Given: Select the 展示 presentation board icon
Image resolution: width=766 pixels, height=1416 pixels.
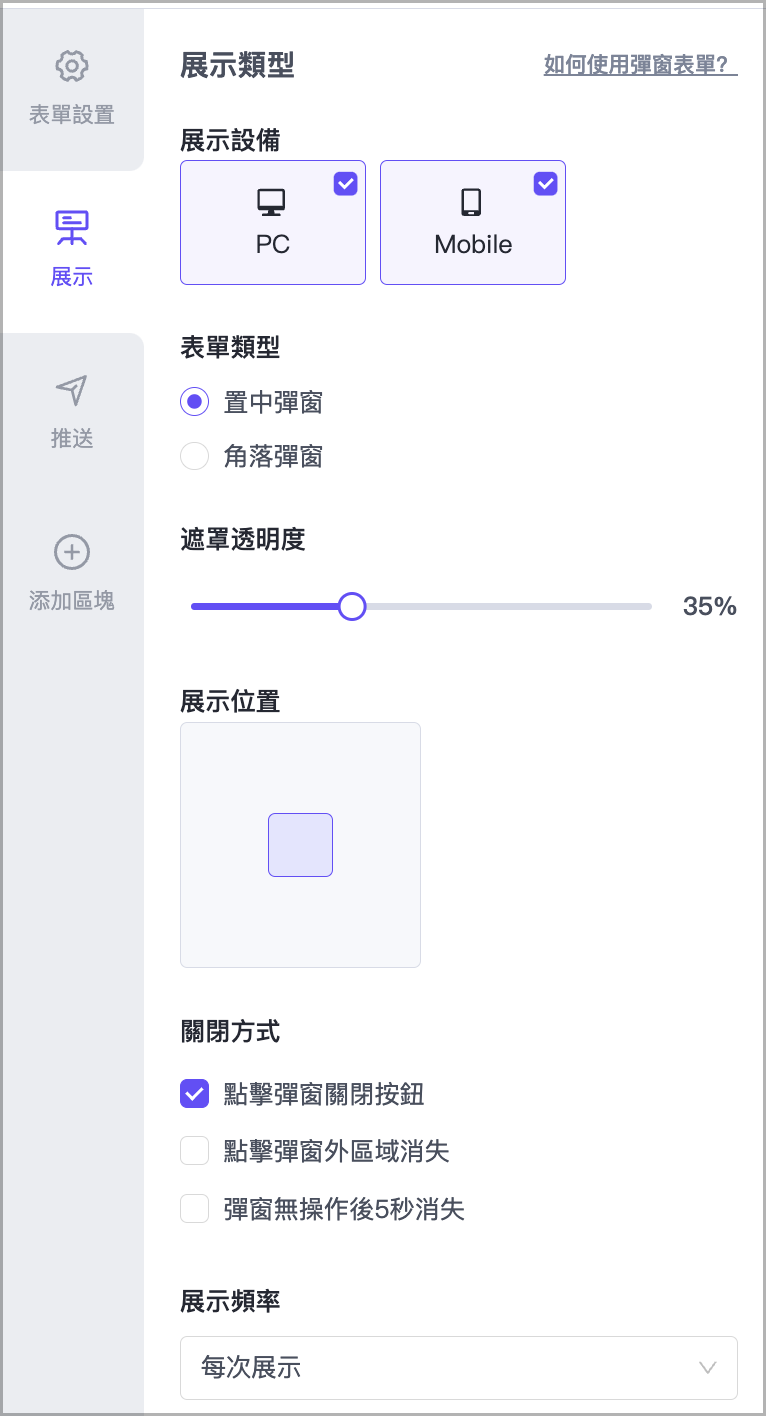Looking at the screenshot, I should [x=71, y=228].
